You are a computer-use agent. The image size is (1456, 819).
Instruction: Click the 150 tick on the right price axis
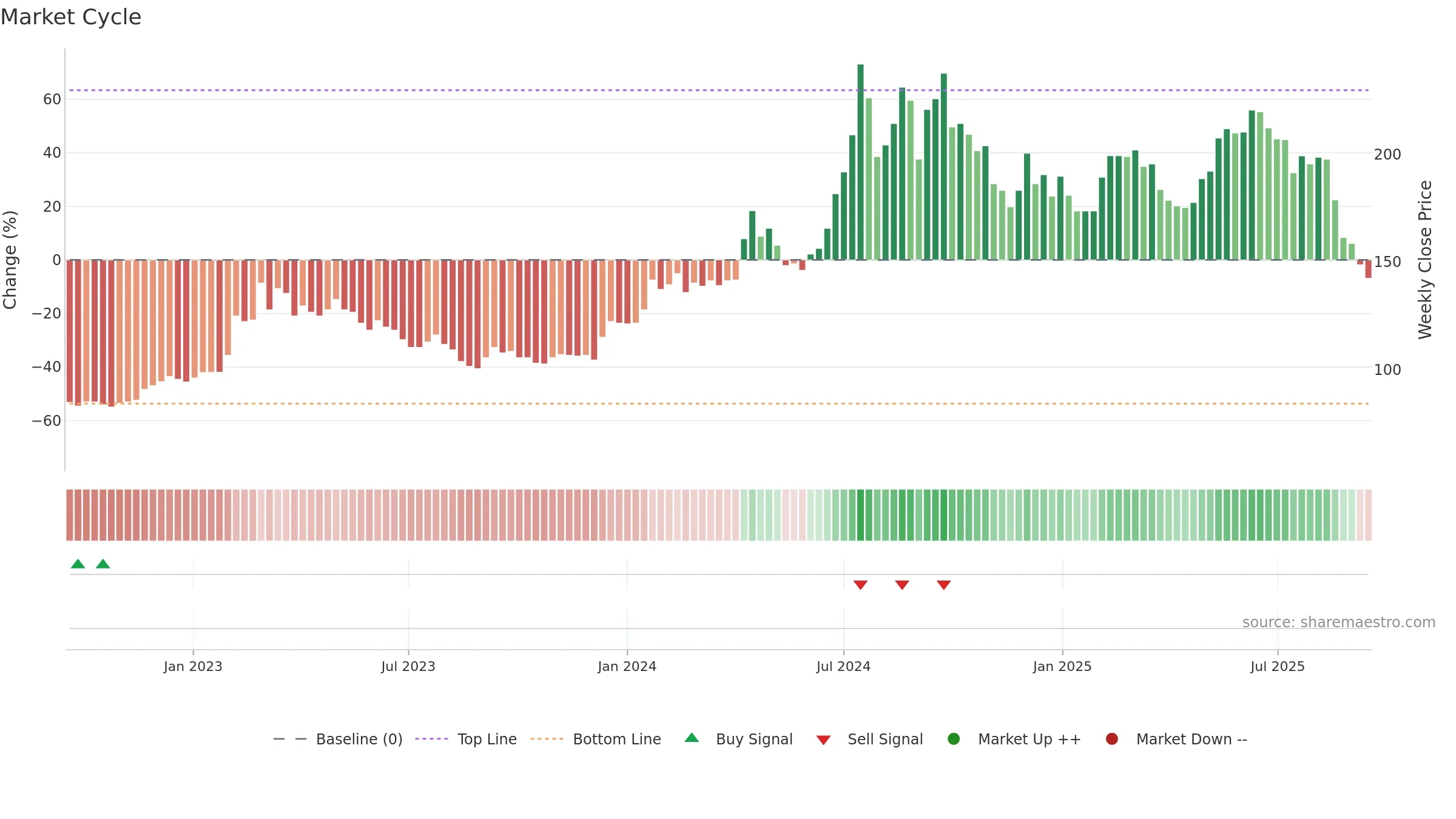click(x=1387, y=261)
